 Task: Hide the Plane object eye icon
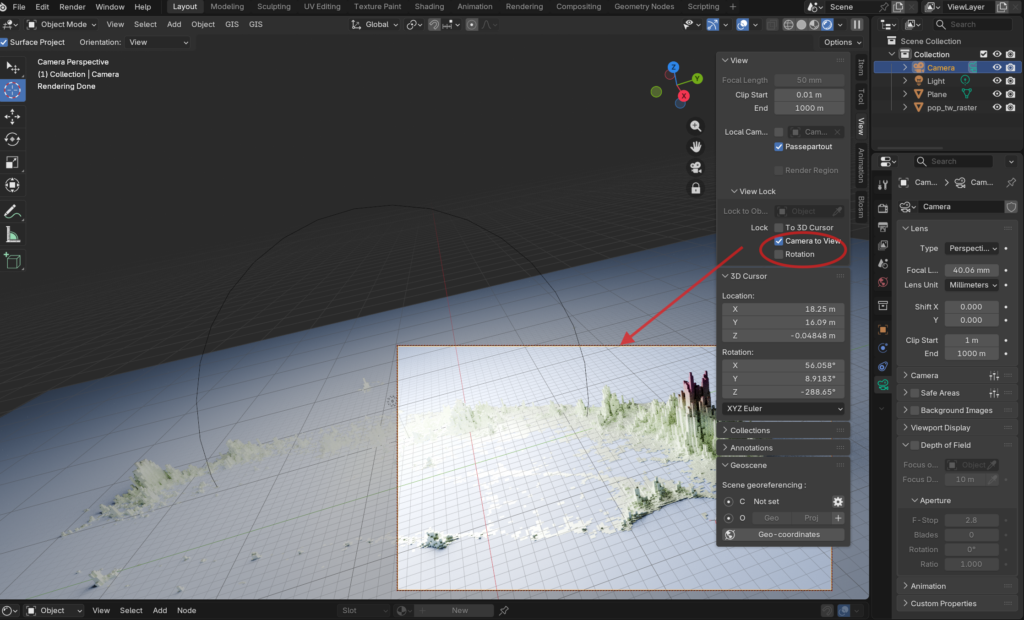click(x=997, y=94)
